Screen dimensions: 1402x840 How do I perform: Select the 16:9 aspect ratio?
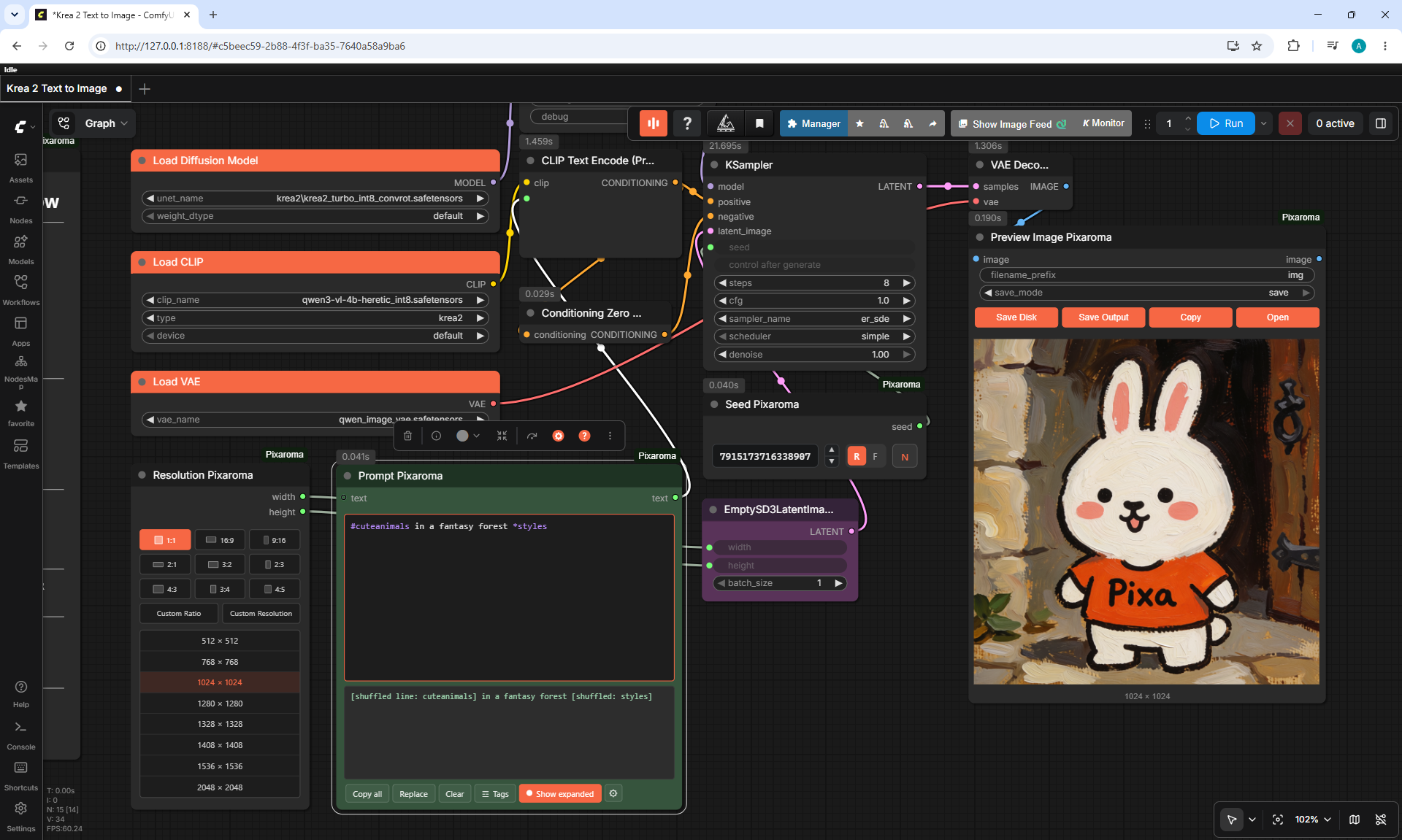(220, 540)
